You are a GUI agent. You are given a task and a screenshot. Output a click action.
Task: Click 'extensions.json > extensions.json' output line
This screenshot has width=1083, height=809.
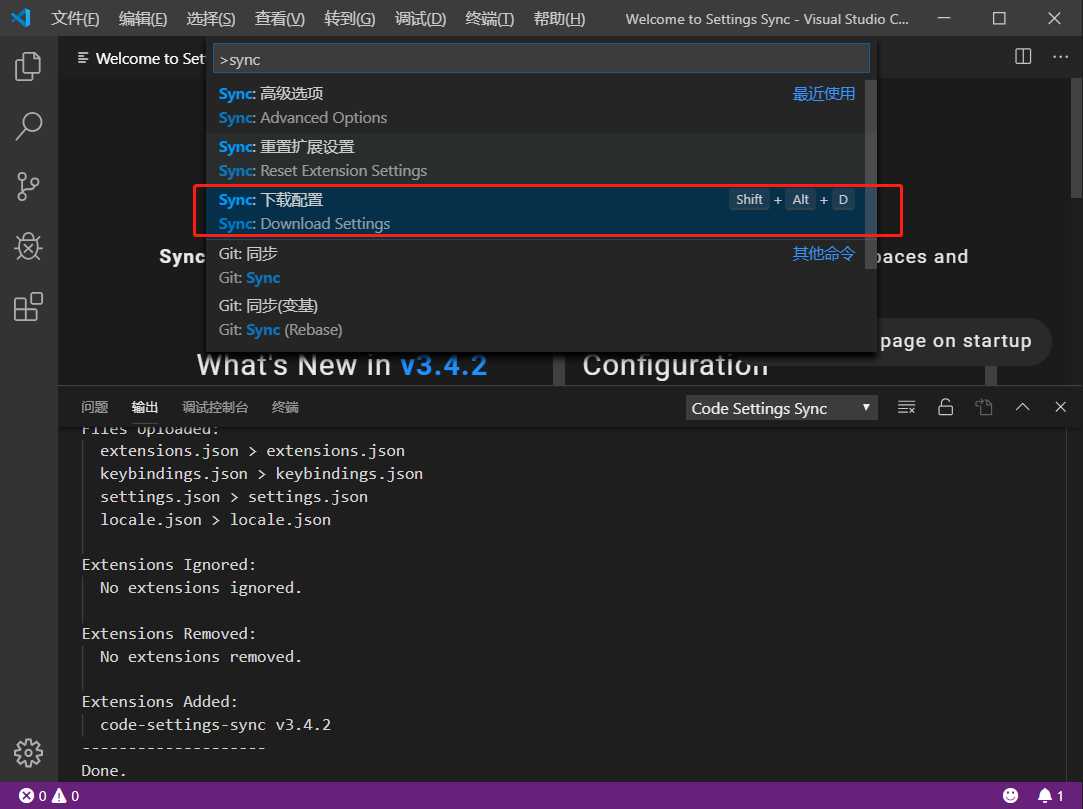(x=252, y=451)
